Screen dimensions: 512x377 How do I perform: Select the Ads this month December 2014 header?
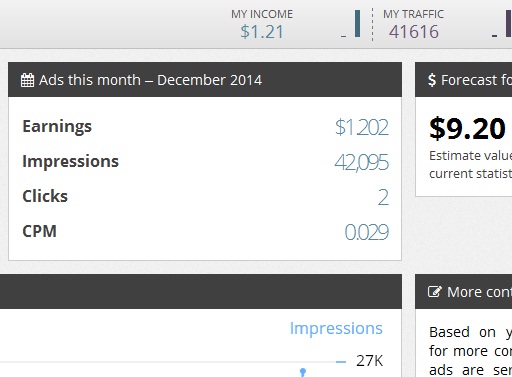(205, 80)
